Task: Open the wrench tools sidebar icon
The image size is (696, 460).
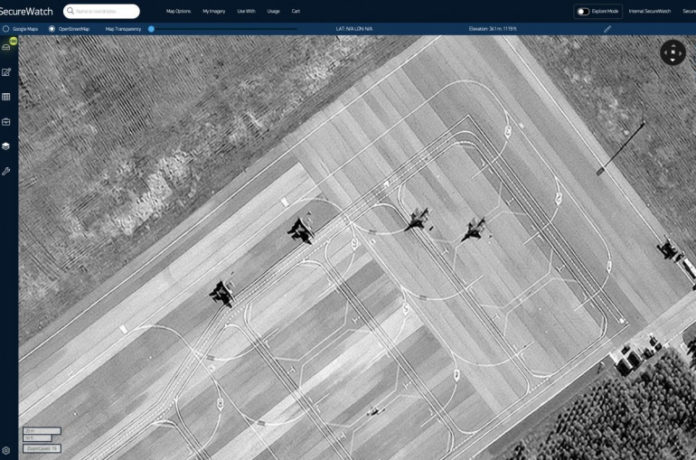Action: click(x=6, y=171)
